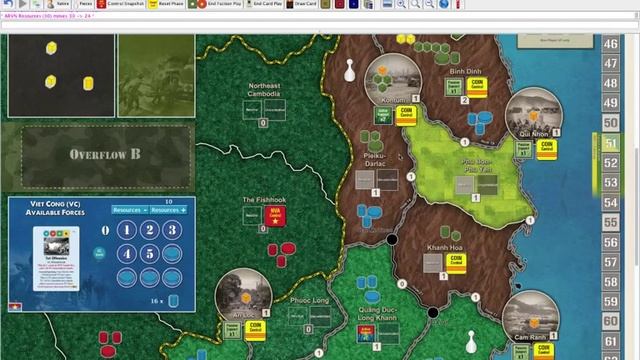Screen dimensions: 640x360
Task: Select VC available base slot 1
Action: 127,230
